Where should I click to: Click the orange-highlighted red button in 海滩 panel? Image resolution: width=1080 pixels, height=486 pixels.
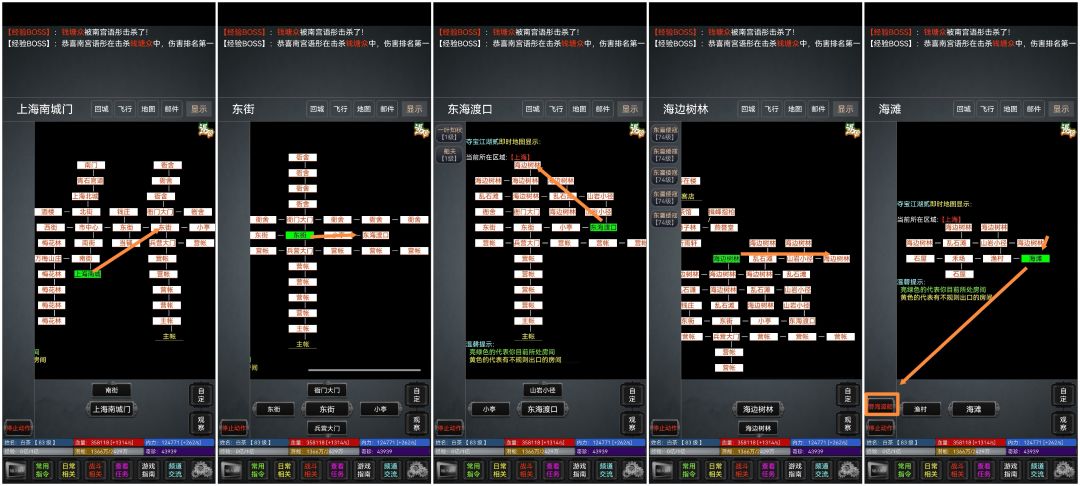pyautogui.click(x=881, y=405)
